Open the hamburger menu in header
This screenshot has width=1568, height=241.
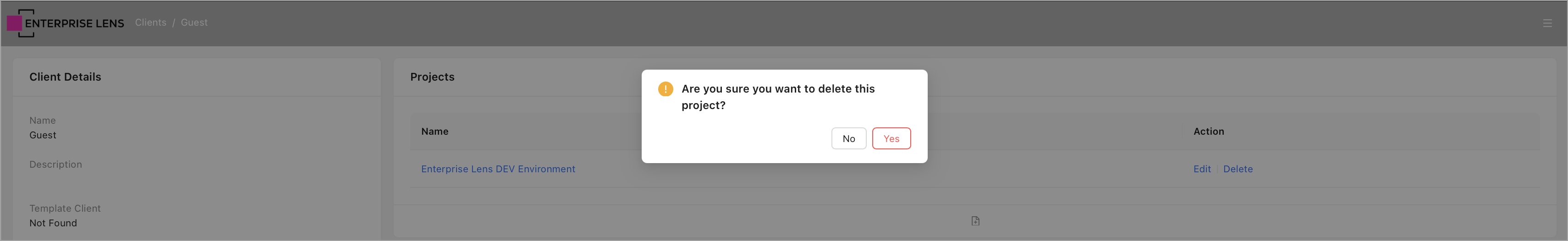click(x=1547, y=23)
